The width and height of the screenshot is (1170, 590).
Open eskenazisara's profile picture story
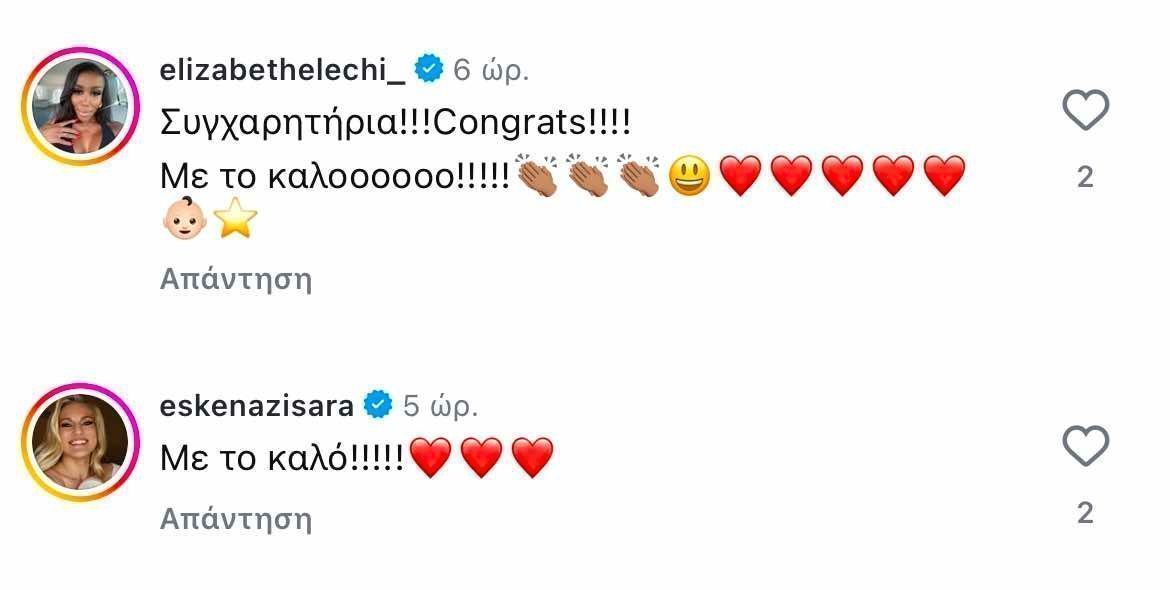pyautogui.click(x=77, y=441)
